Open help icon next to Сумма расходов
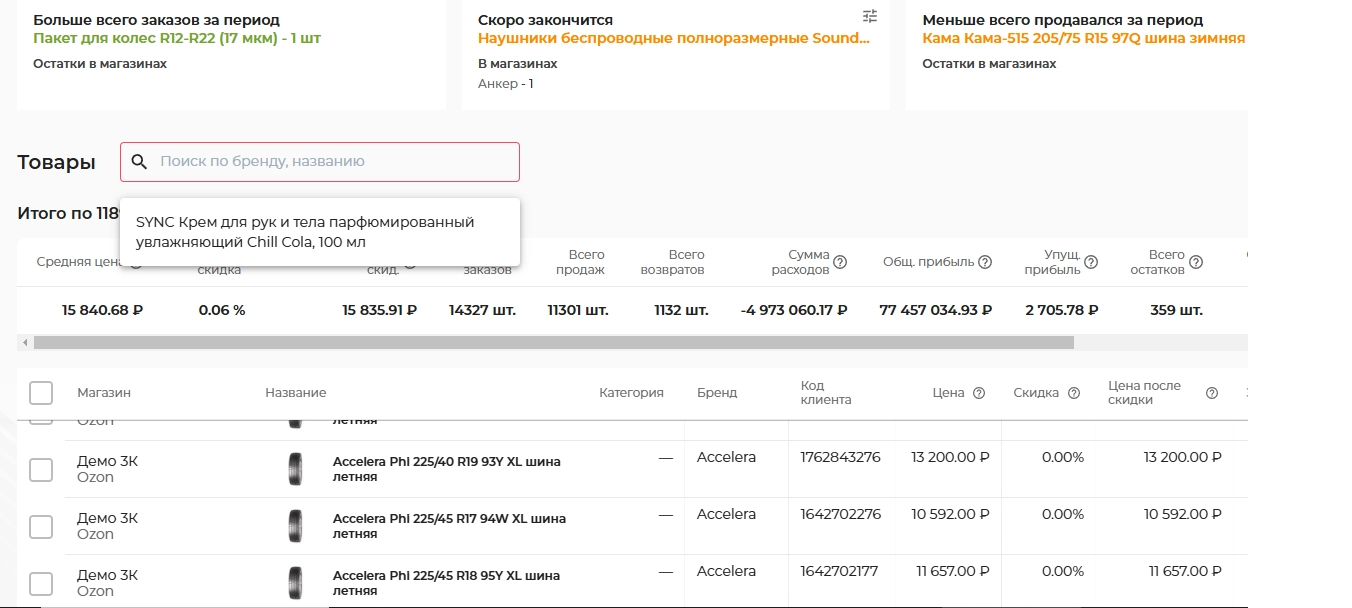 click(840, 262)
